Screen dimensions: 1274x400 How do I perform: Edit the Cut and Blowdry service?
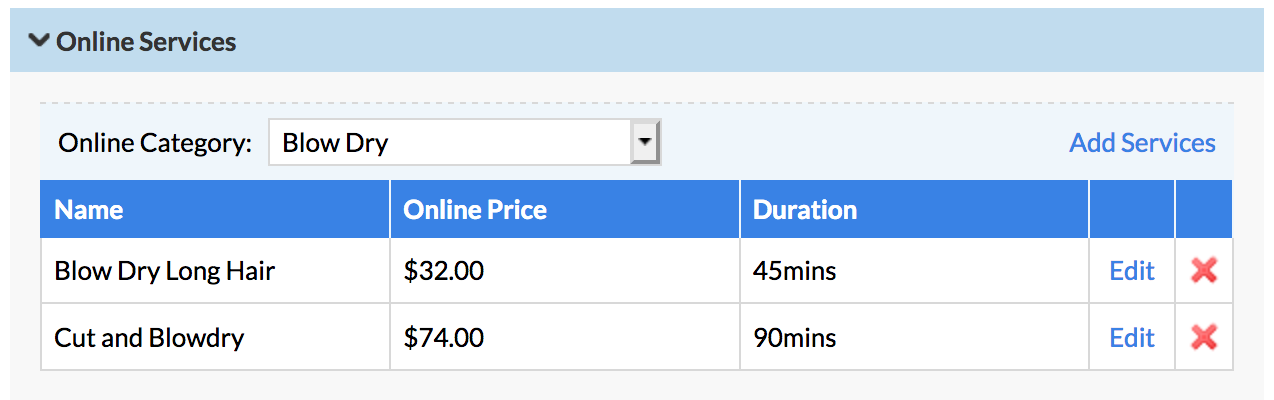(x=1132, y=338)
